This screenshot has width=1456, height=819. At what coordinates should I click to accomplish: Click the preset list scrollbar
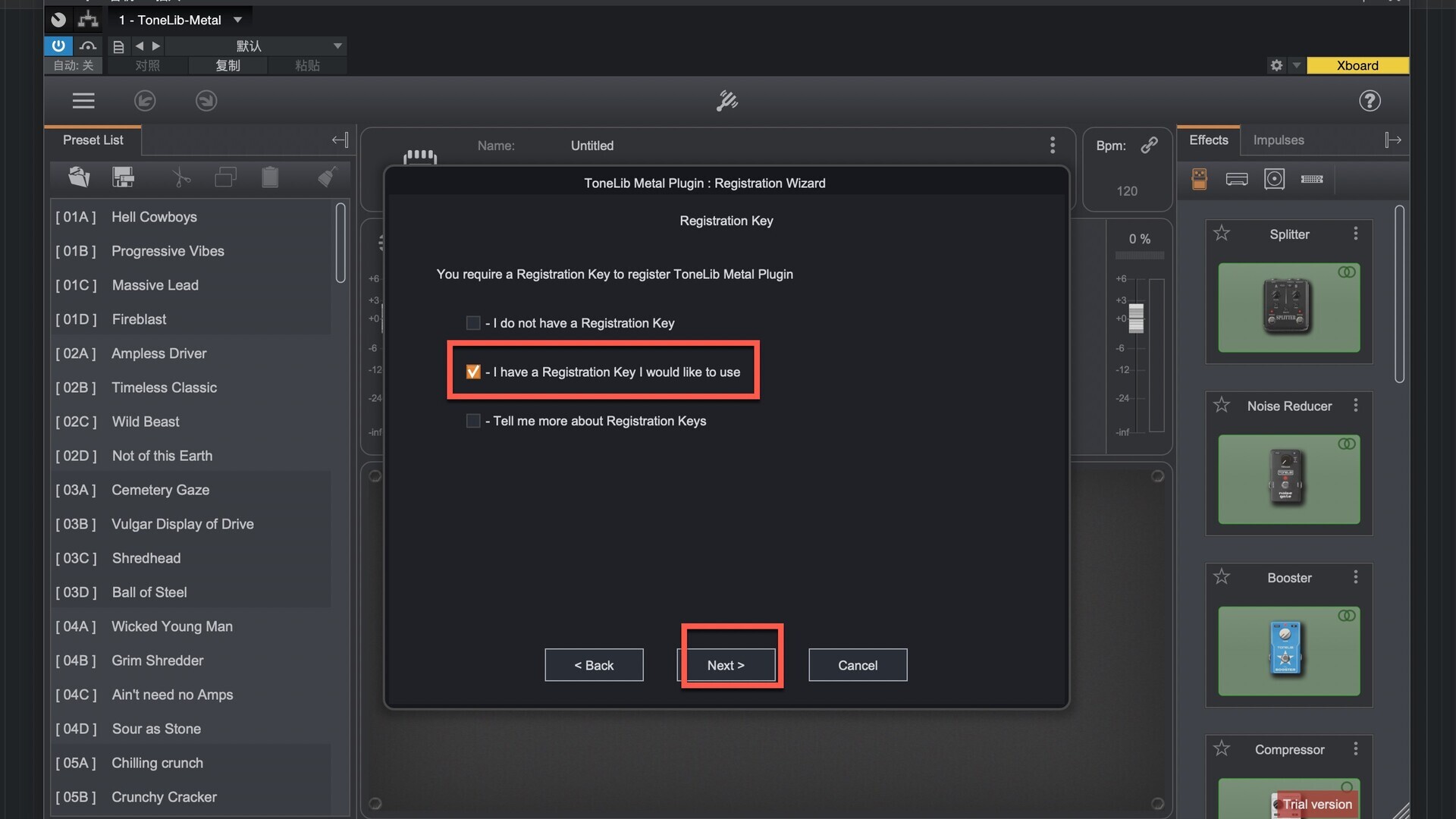click(x=340, y=243)
